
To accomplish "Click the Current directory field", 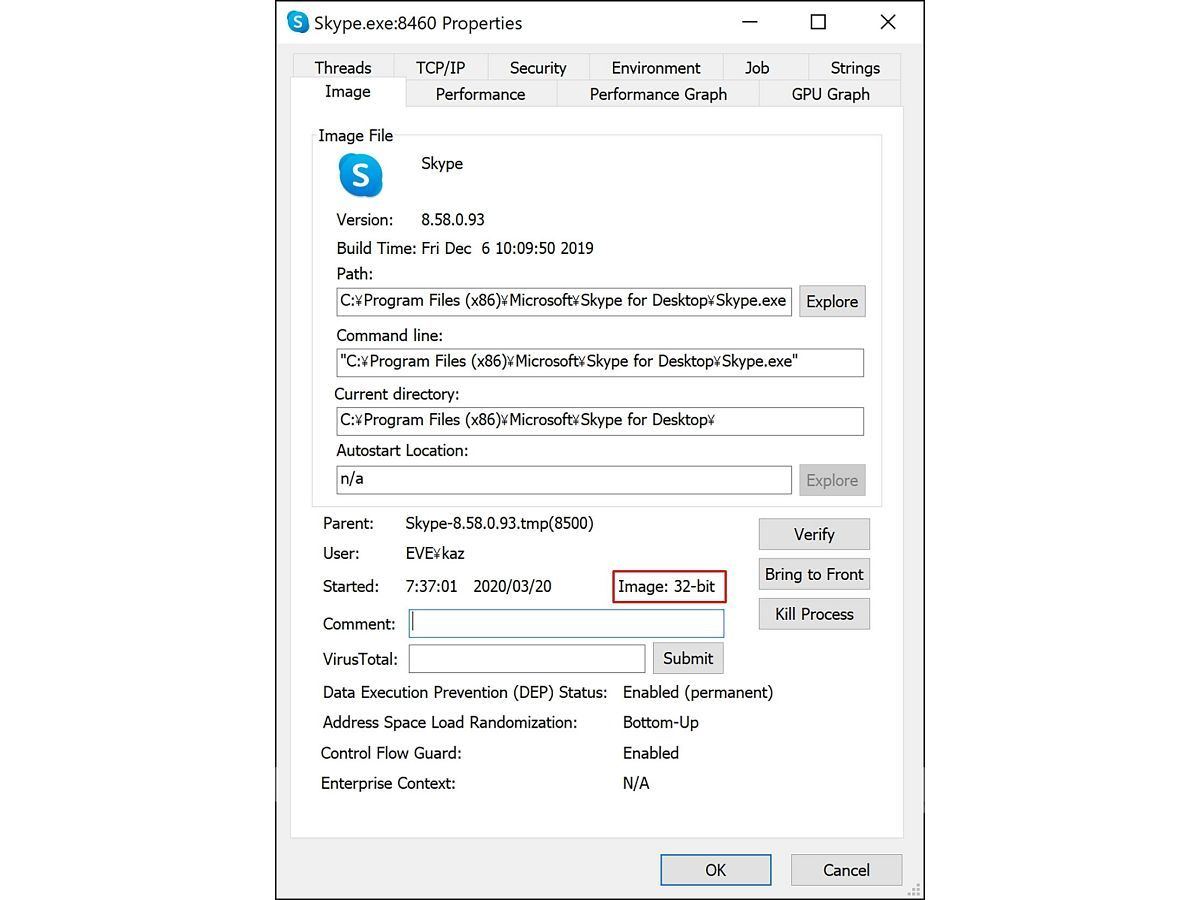I will [600, 421].
